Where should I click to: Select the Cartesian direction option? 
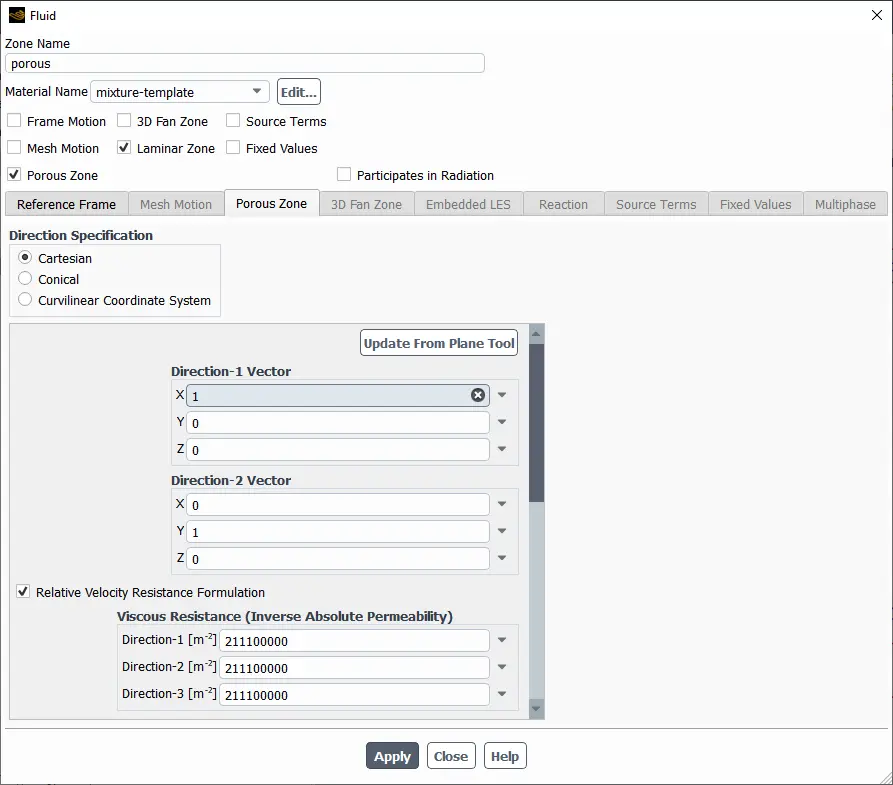[25, 257]
